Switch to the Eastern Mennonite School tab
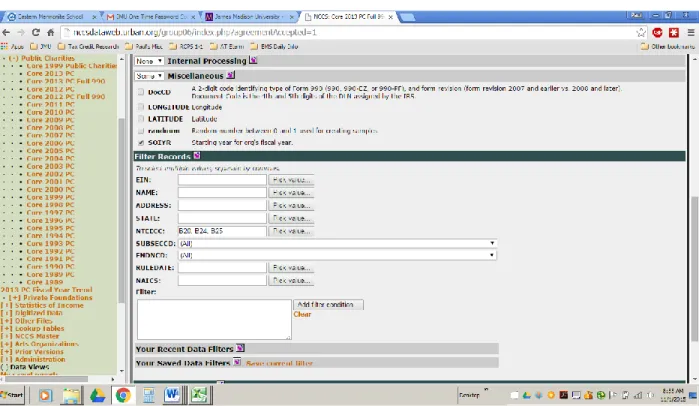699x406 pixels. point(50,16)
